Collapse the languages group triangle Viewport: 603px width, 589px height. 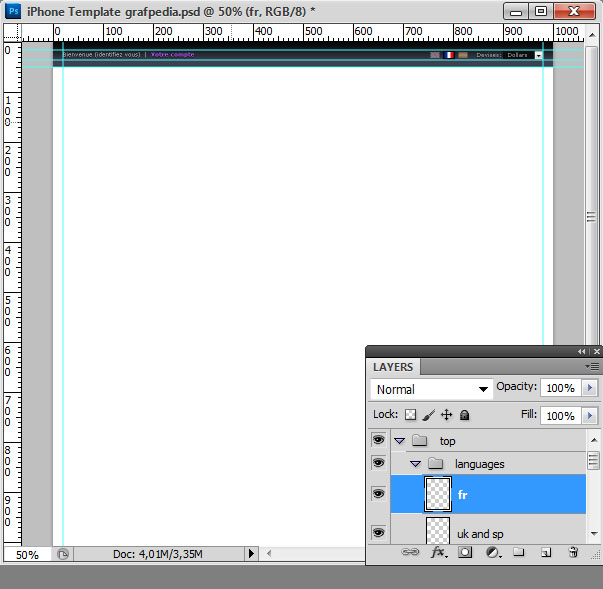(415, 464)
